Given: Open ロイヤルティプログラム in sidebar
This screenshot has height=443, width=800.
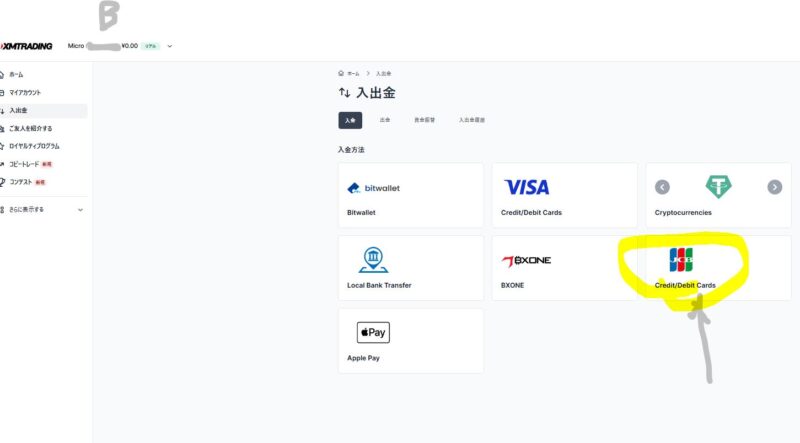Looking at the screenshot, I should click(x=34, y=146).
